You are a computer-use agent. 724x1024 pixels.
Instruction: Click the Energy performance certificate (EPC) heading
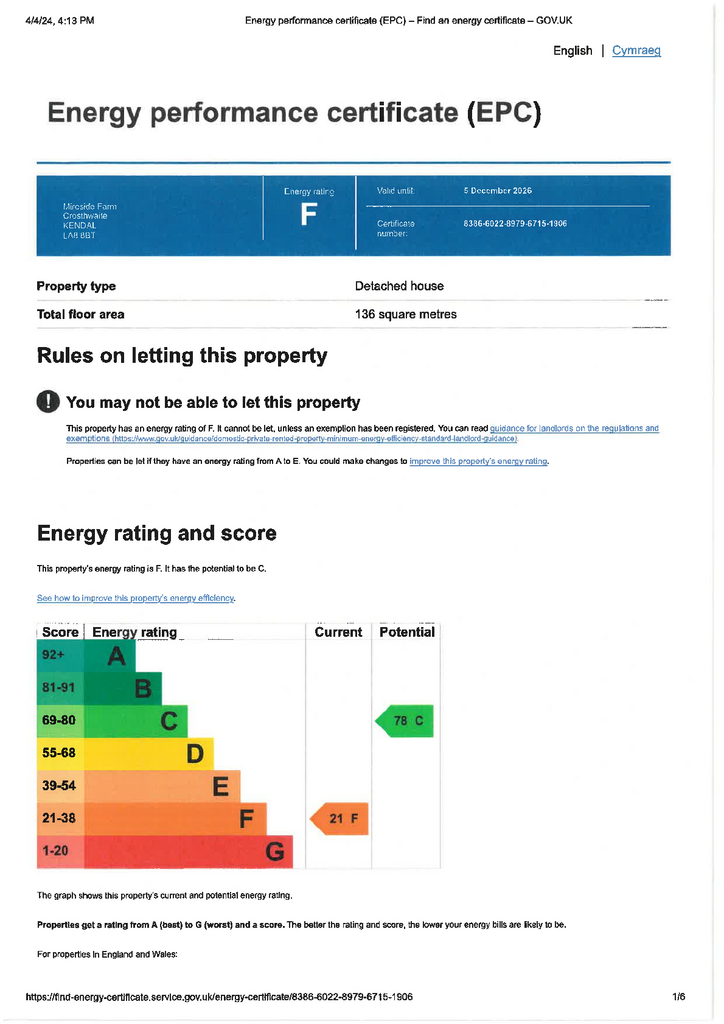point(294,113)
